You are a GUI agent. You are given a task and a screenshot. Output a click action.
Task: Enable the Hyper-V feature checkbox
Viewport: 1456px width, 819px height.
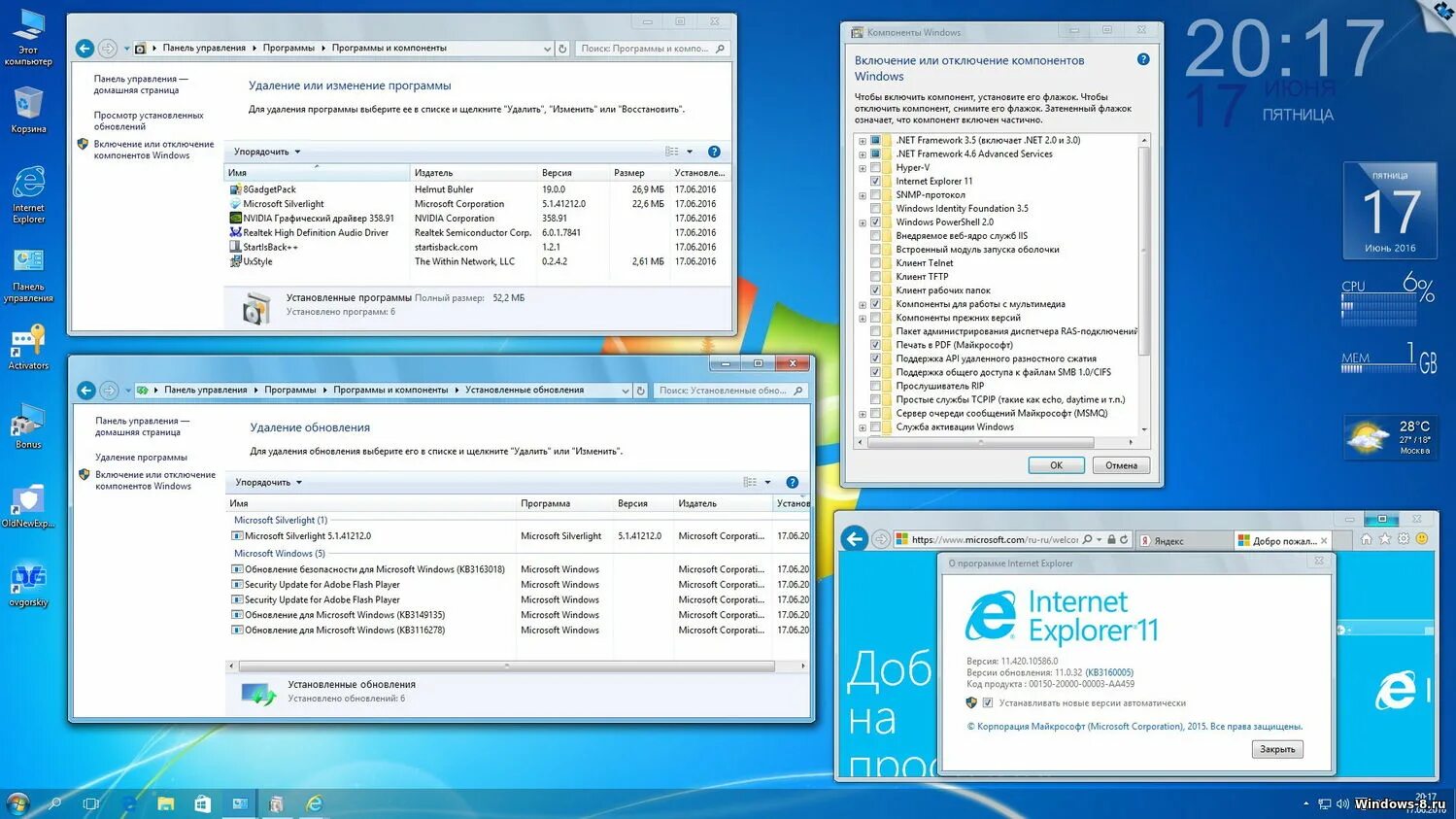[875, 167]
